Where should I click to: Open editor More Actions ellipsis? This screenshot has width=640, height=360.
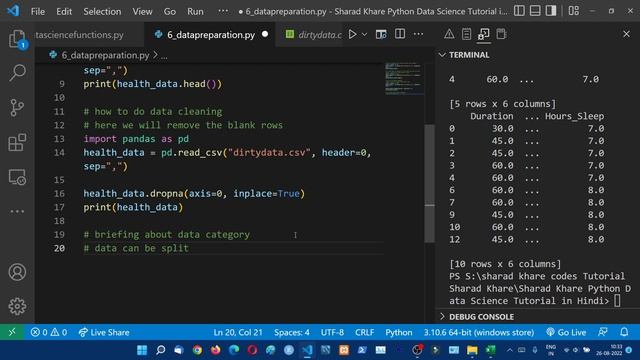[418, 34]
